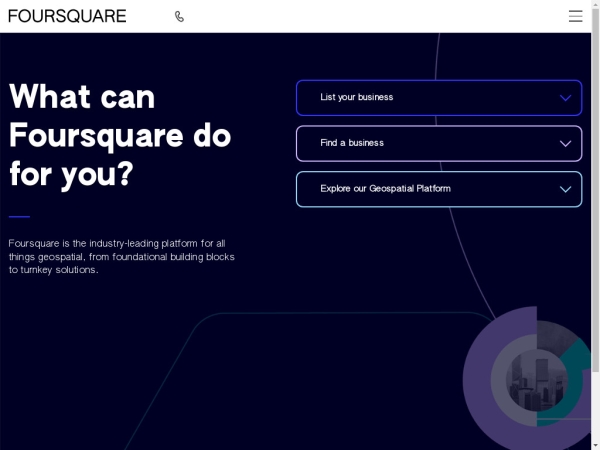
Task: Open the hamburger menu
Action: (575, 16)
